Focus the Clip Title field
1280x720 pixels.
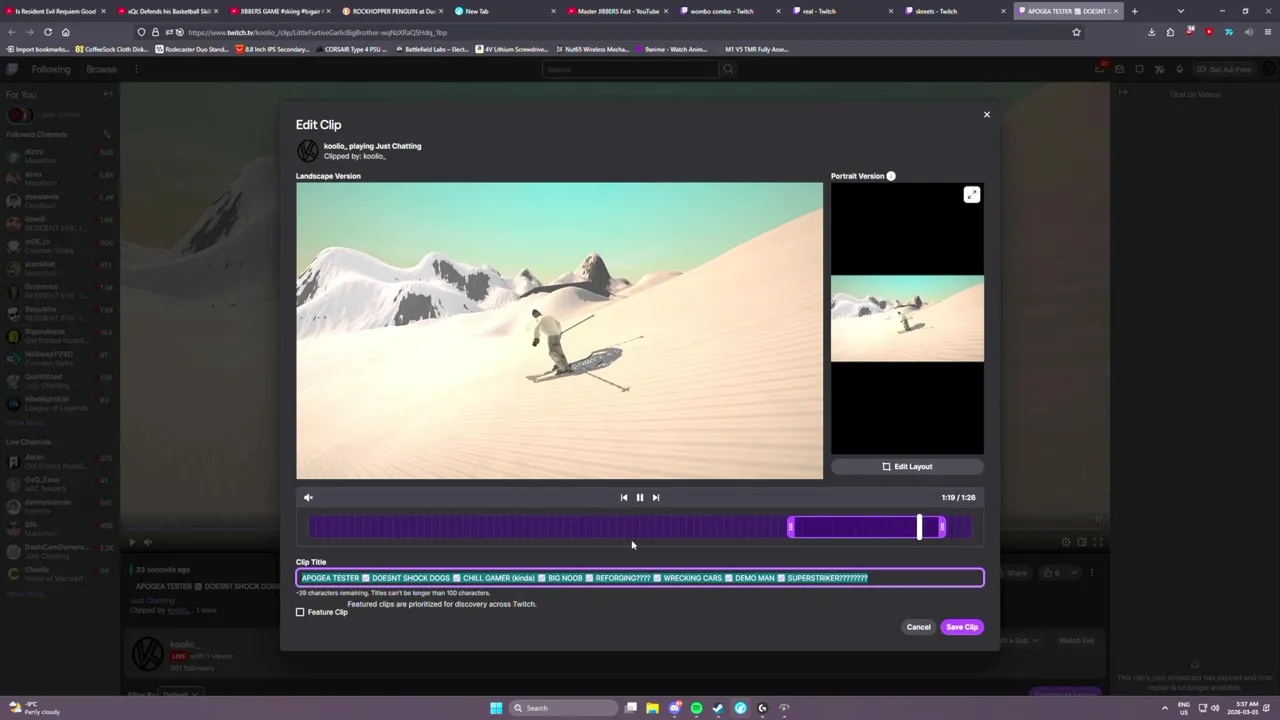coord(640,578)
